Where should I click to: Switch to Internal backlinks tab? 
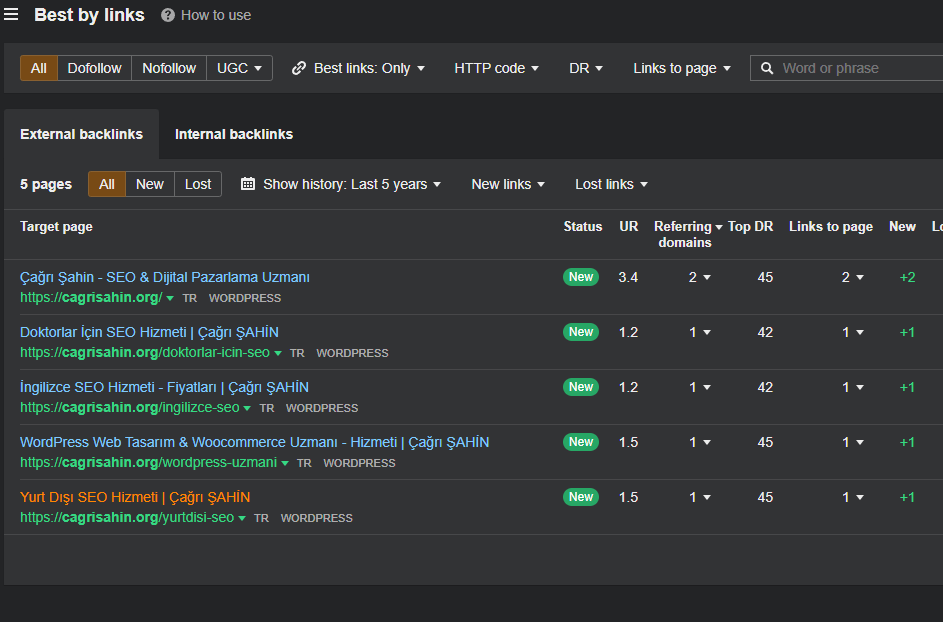(x=234, y=134)
